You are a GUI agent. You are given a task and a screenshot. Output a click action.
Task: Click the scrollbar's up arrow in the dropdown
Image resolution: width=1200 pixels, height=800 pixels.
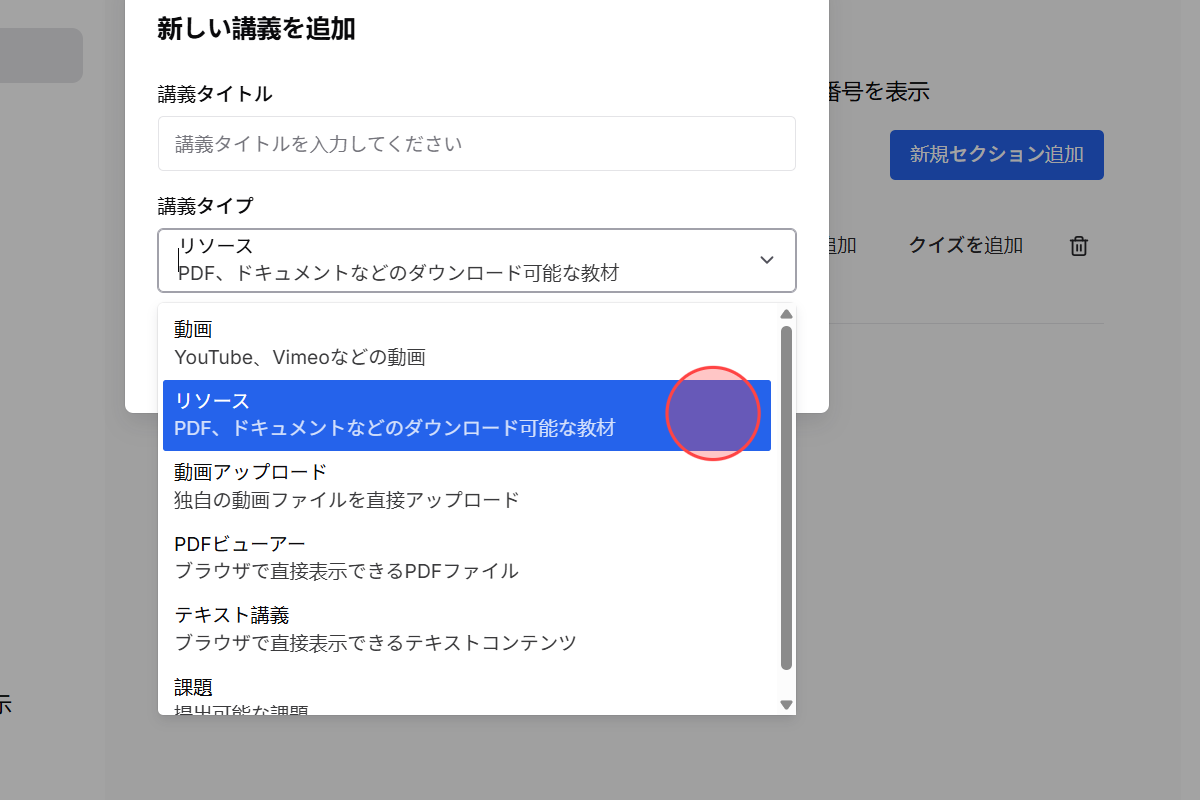point(786,314)
